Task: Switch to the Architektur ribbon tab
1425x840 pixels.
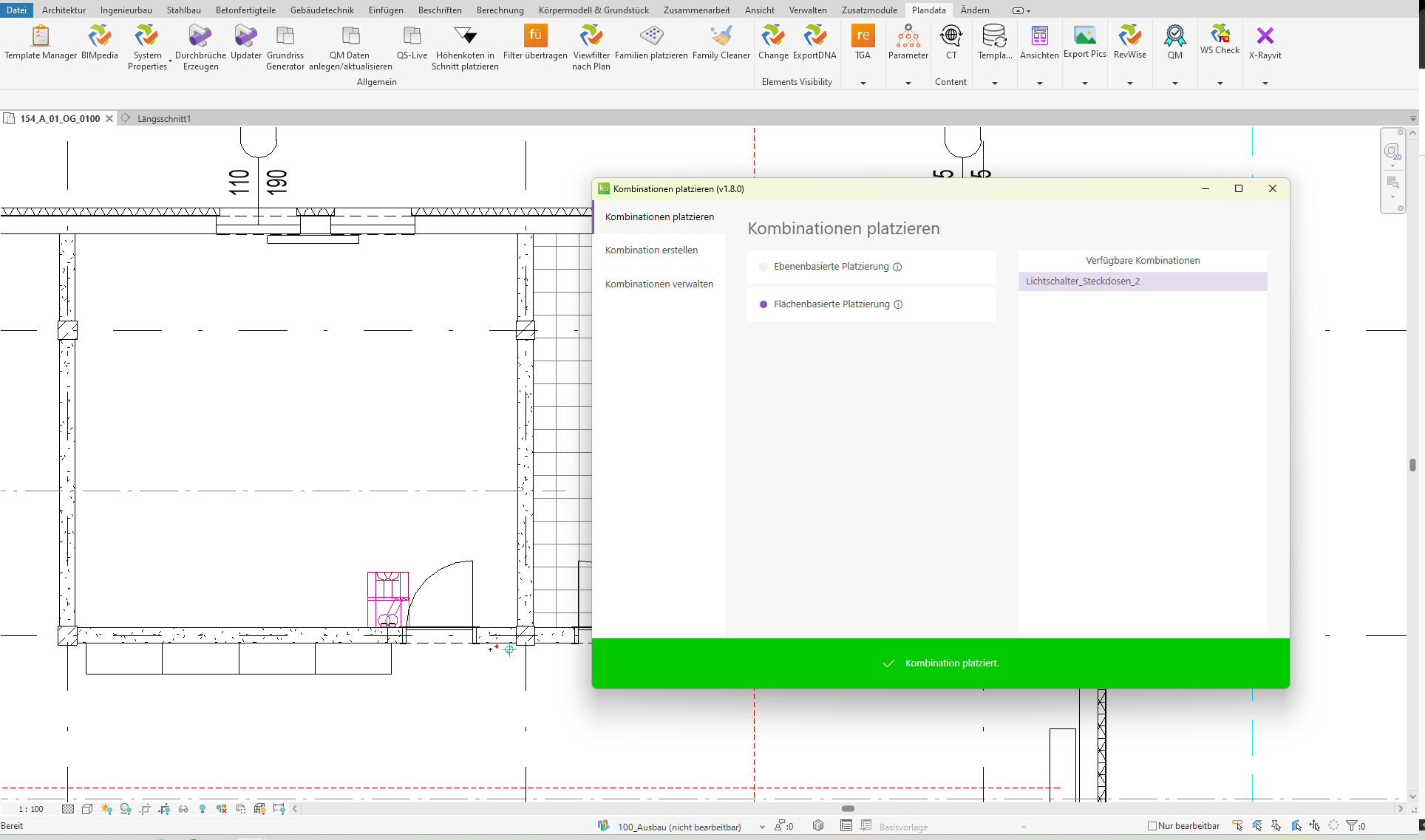Action: click(x=64, y=10)
